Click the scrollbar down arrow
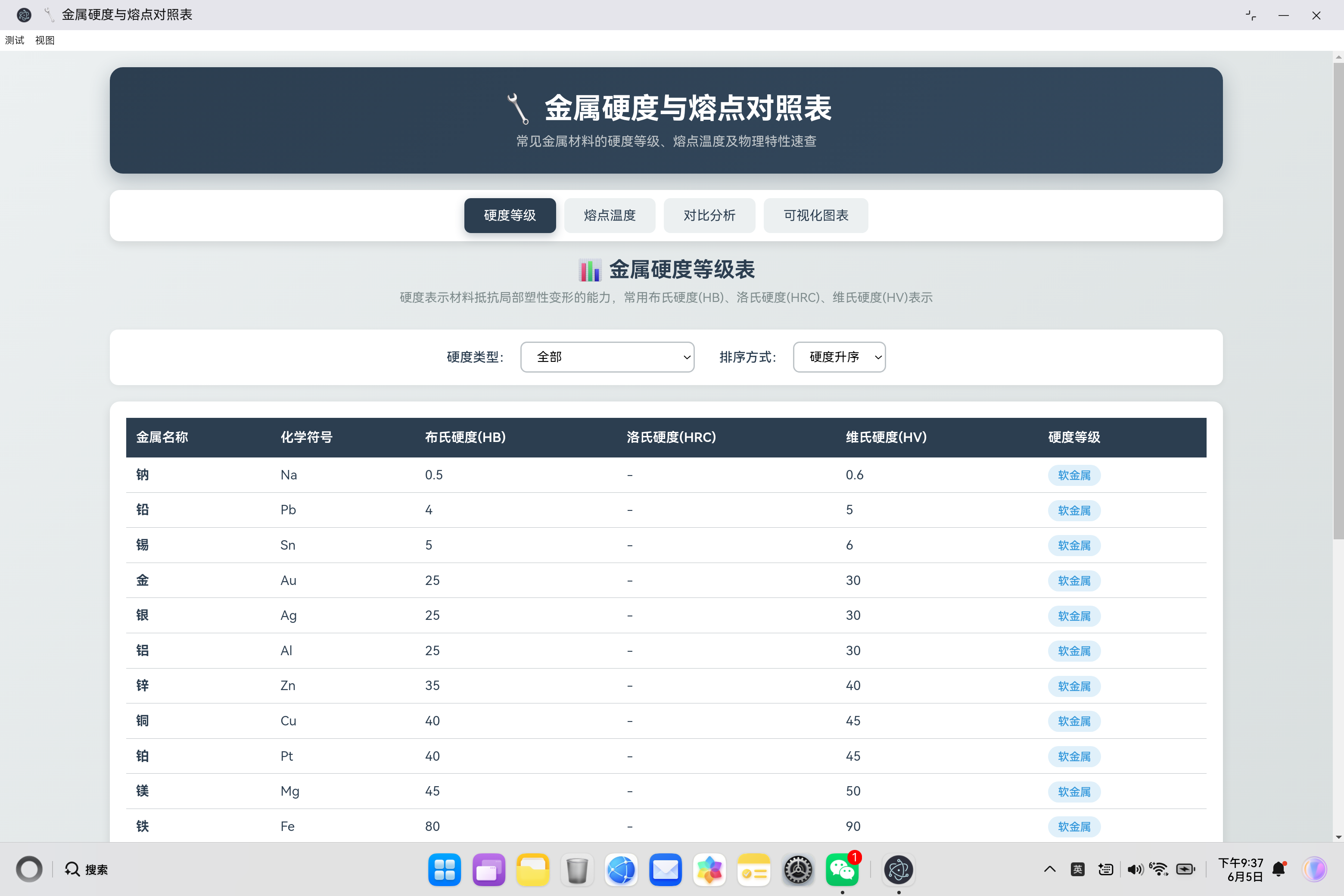The width and height of the screenshot is (1344, 896). (x=1338, y=837)
